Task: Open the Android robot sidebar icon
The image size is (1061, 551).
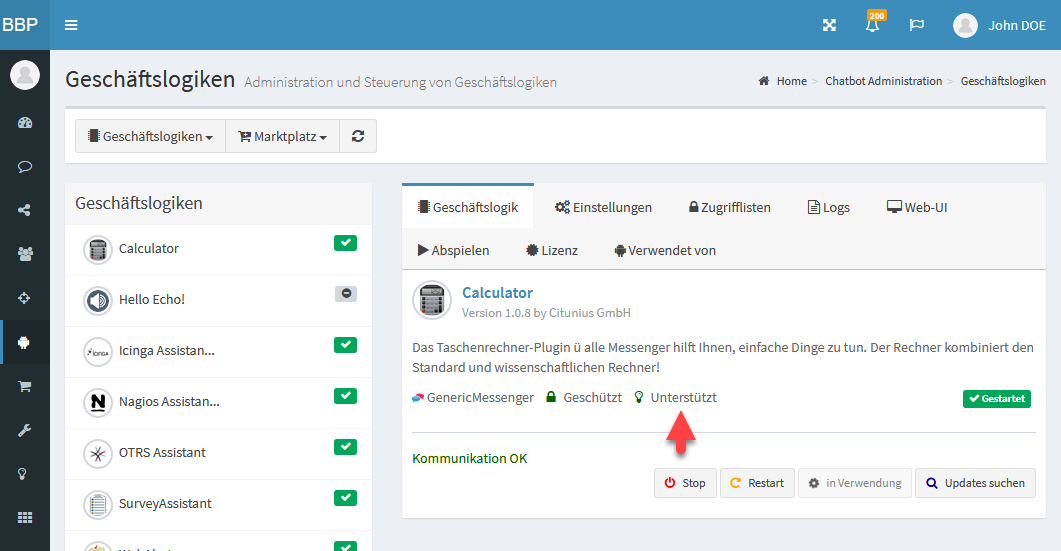Action: tap(25, 343)
